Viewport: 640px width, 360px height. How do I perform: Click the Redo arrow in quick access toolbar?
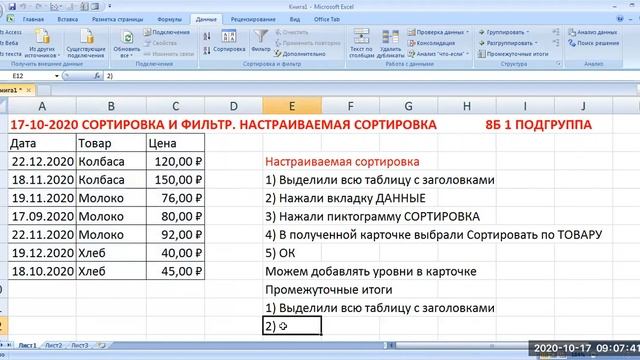point(38,7)
